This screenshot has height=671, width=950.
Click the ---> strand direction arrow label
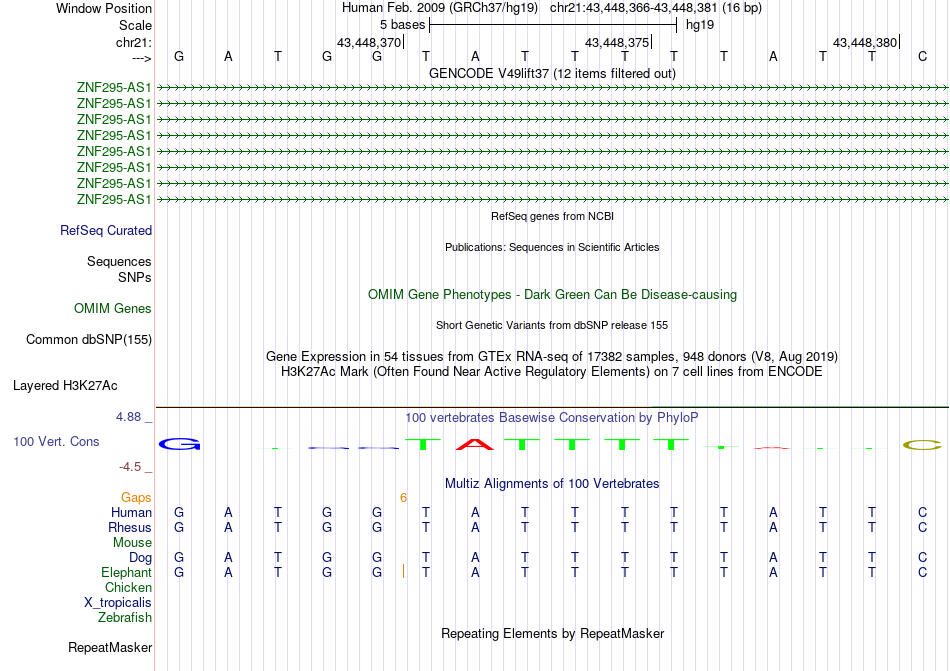coord(141,58)
